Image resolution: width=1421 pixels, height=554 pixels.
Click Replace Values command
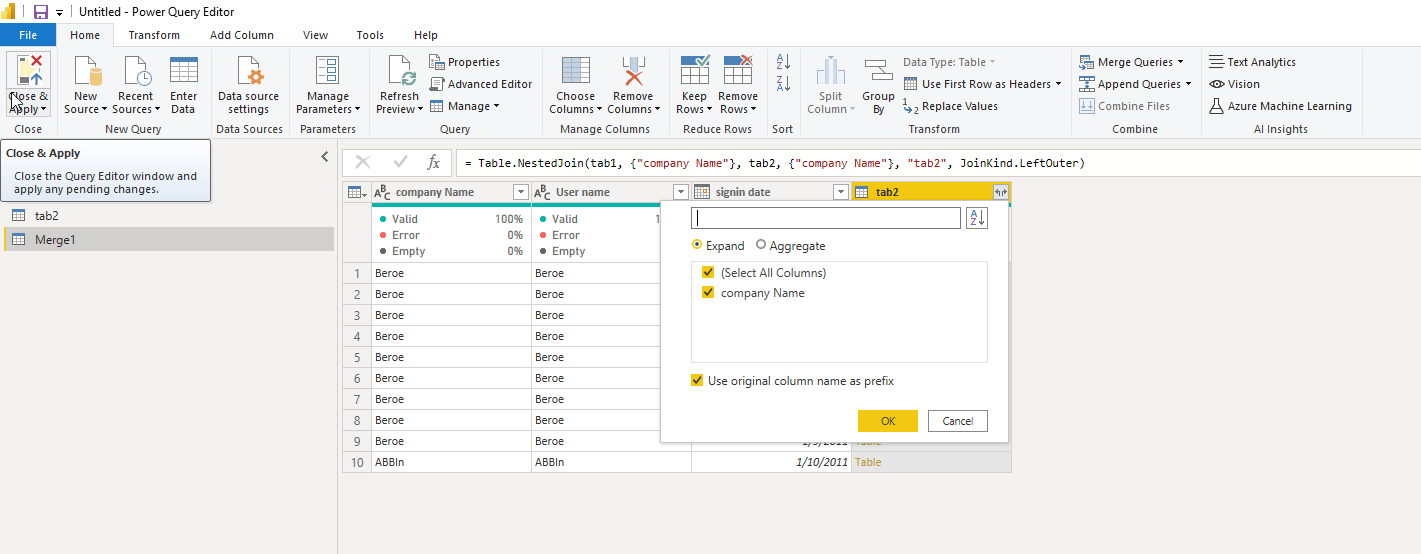click(x=950, y=106)
